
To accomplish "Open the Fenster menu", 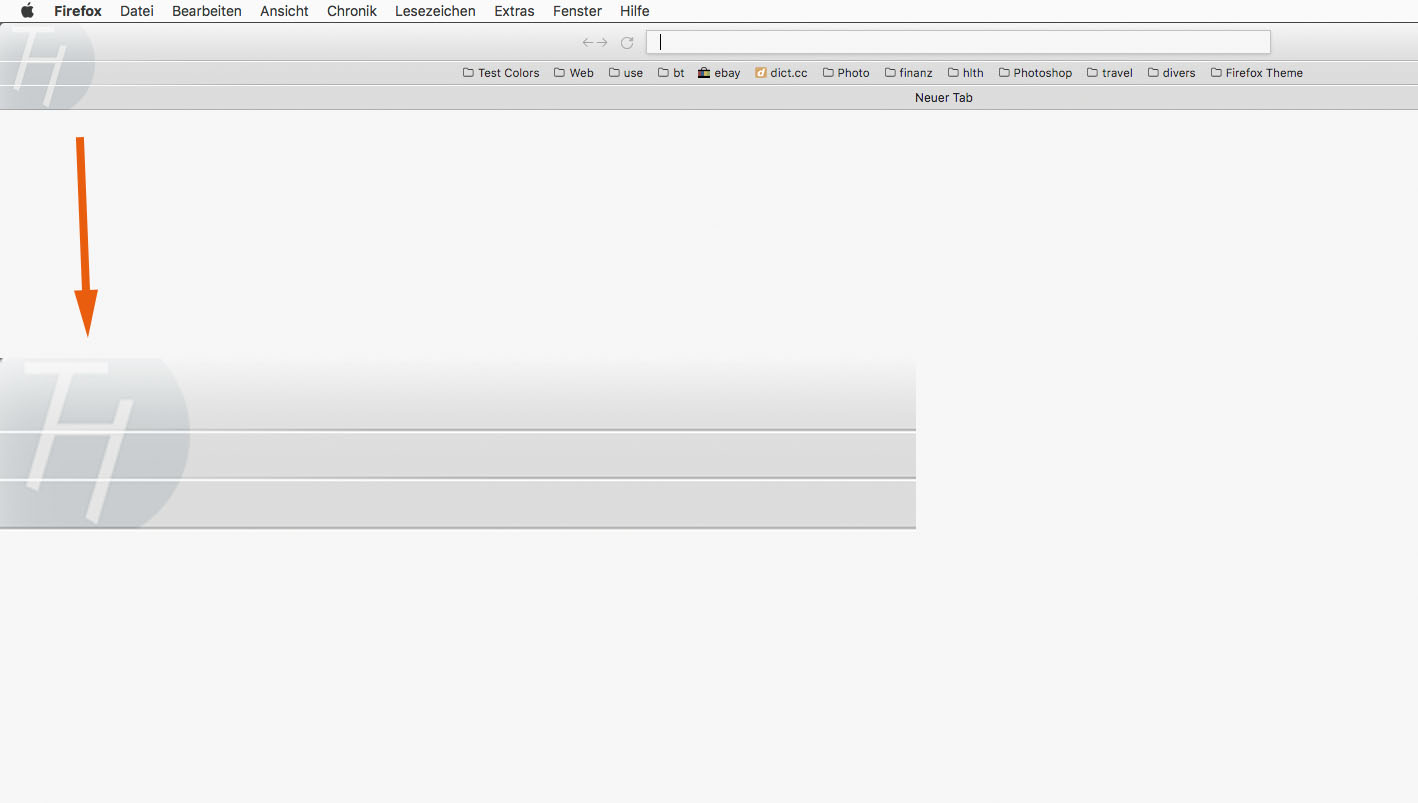I will point(577,11).
